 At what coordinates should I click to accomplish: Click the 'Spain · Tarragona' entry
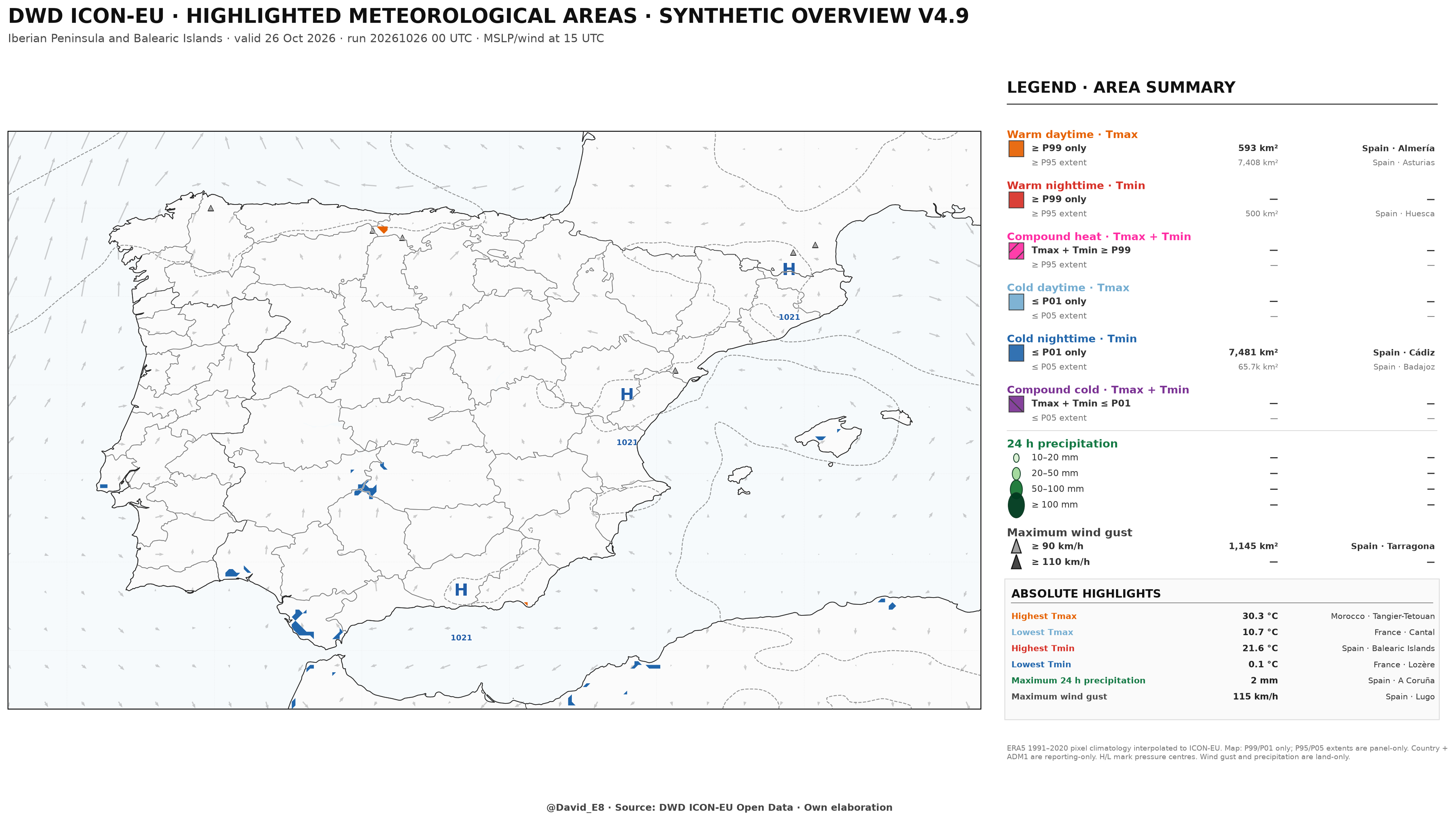tap(1392, 546)
